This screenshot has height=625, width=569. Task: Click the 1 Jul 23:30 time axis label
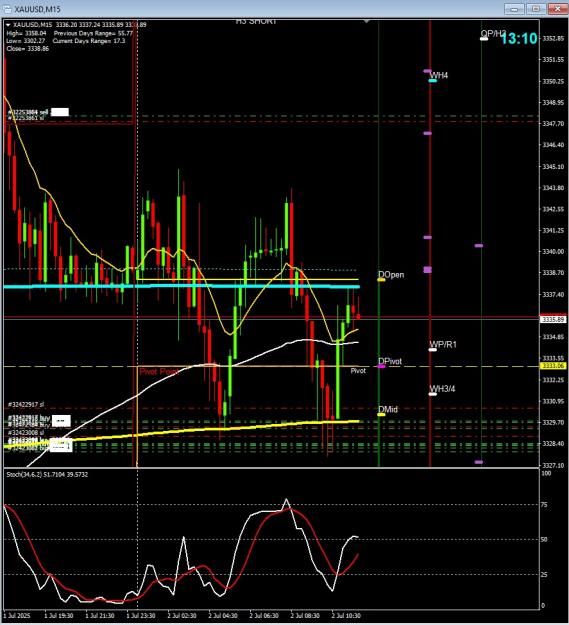tap(141, 616)
